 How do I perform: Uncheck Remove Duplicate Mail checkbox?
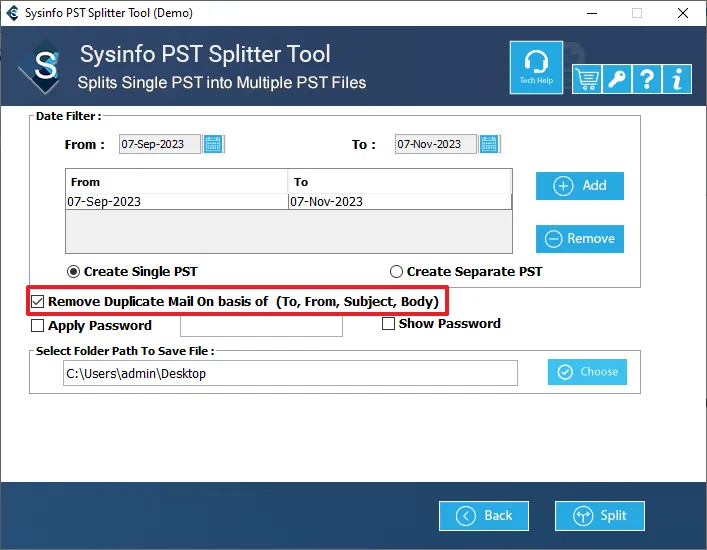pos(37,302)
